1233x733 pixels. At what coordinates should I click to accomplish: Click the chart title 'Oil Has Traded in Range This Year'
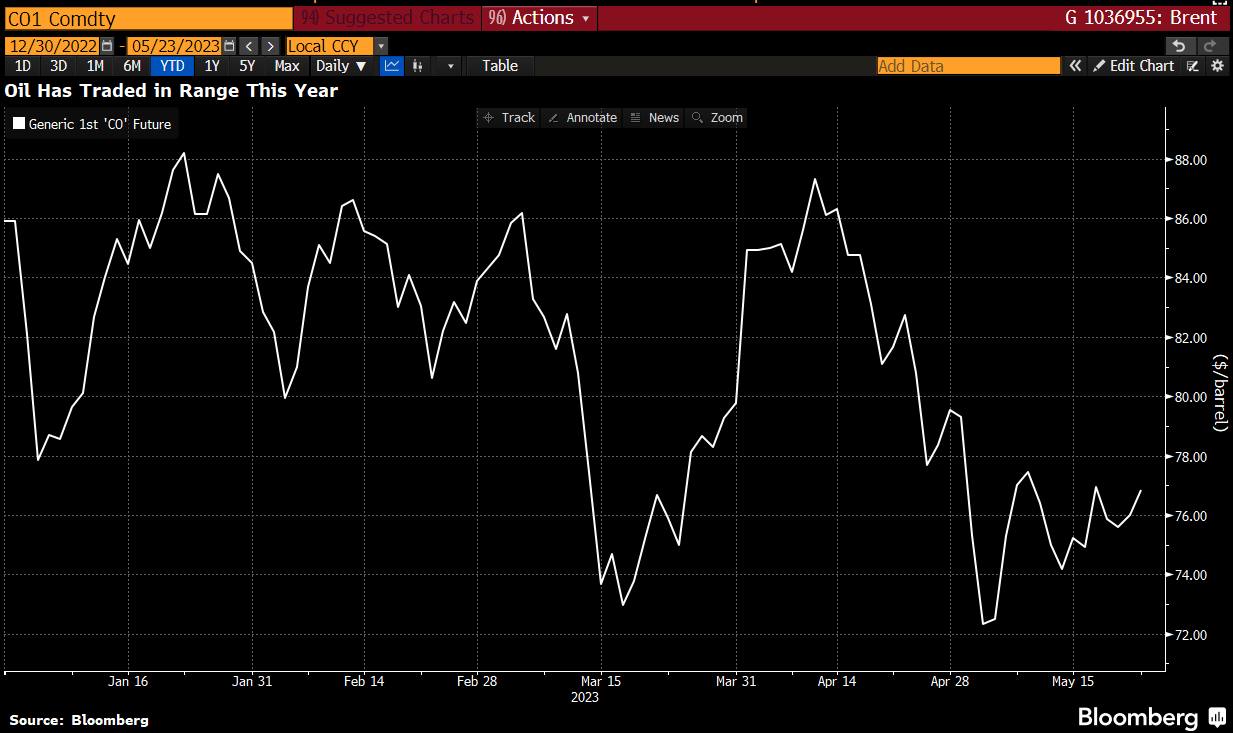[x=171, y=91]
